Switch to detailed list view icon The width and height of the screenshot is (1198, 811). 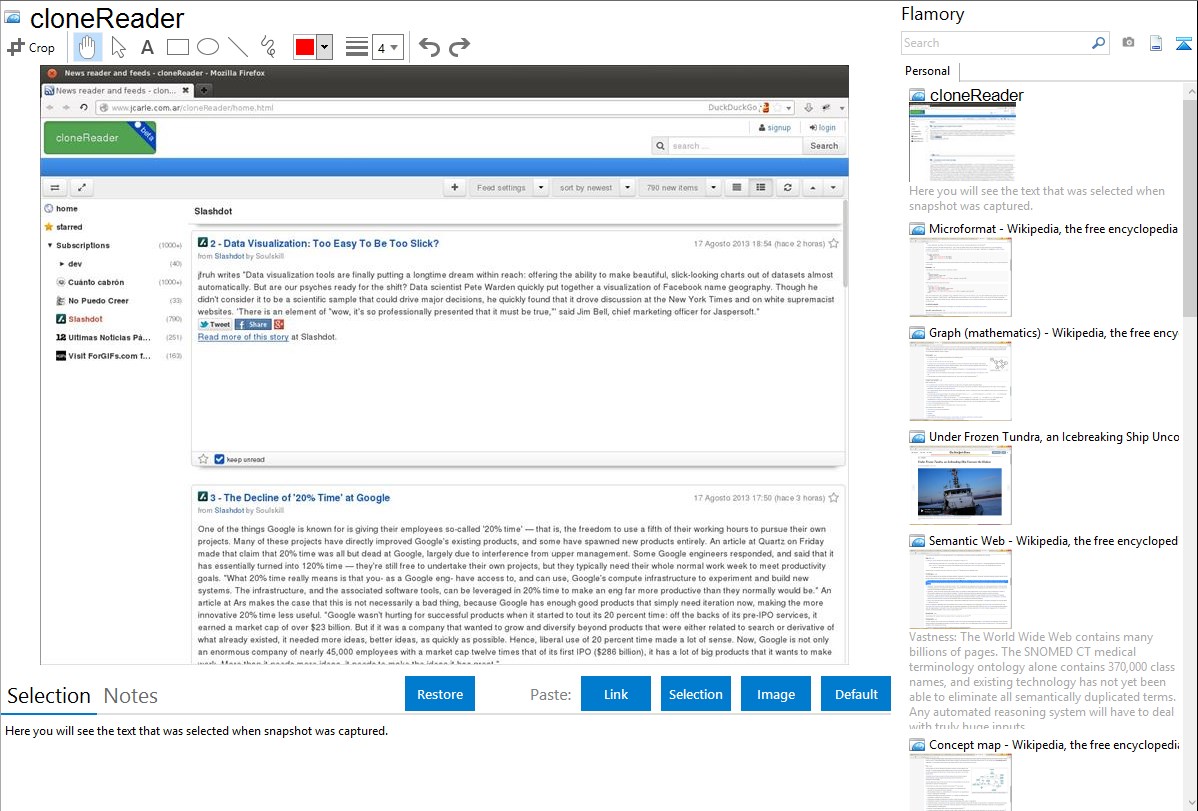(x=760, y=187)
